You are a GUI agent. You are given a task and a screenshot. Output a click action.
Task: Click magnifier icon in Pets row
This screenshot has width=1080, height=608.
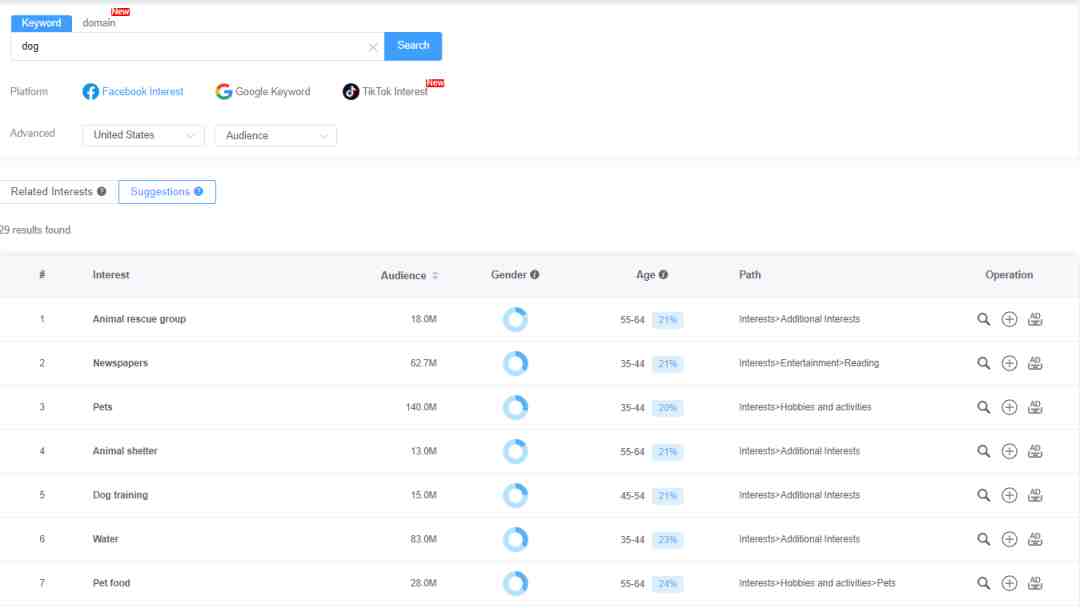pos(983,408)
